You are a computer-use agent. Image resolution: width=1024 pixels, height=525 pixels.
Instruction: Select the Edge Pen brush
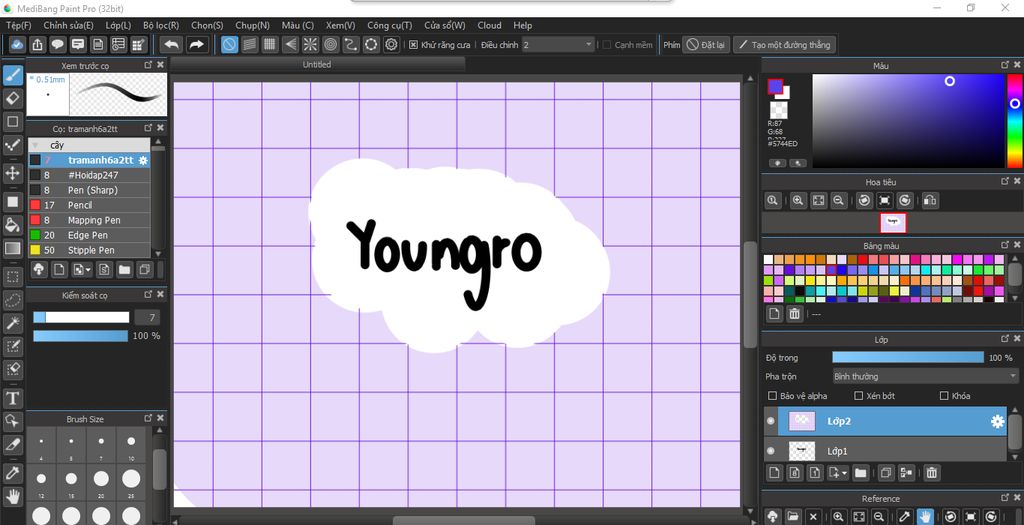89,235
